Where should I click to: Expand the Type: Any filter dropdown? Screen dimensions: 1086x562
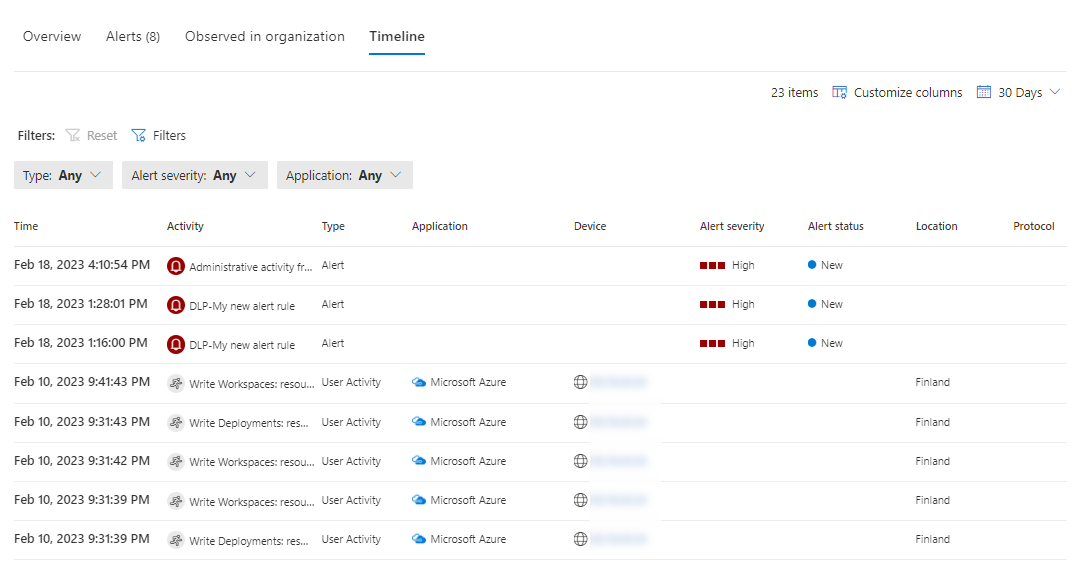(63, 175)
